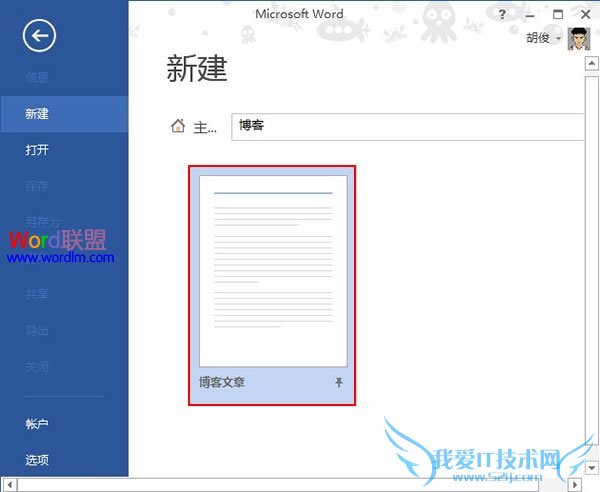Click horizontal scrollbar left arrow

pyautogui.click(x=10, y=485)
